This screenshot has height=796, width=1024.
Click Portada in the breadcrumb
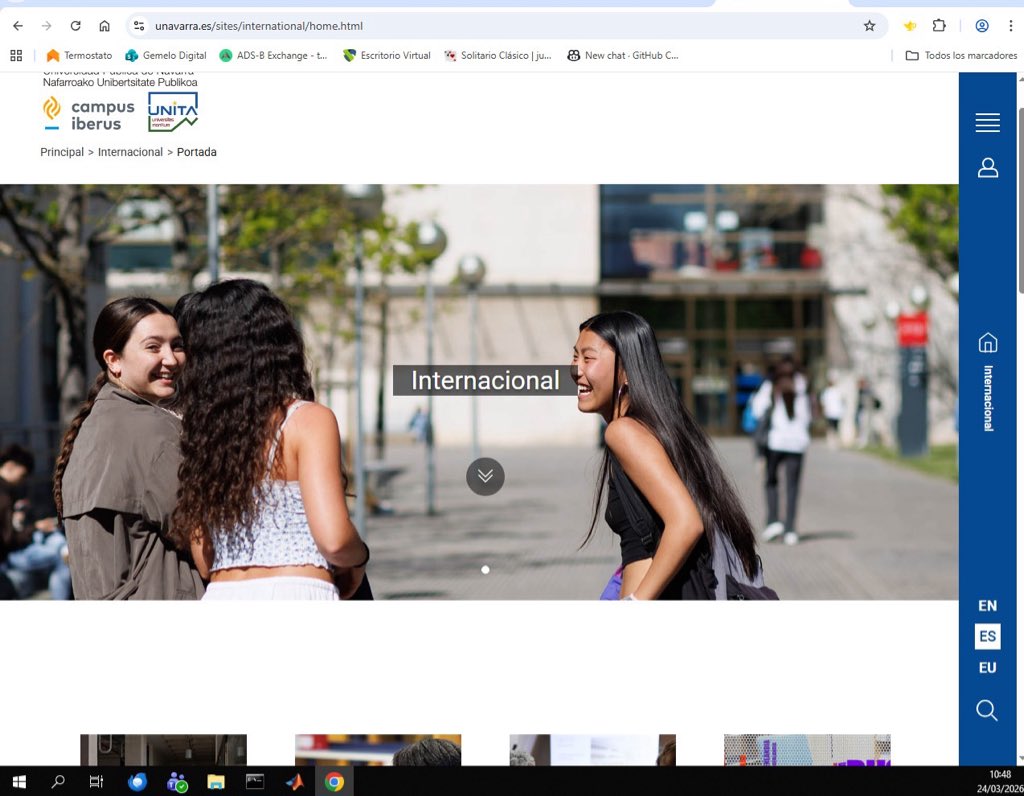tap(197, 152)
